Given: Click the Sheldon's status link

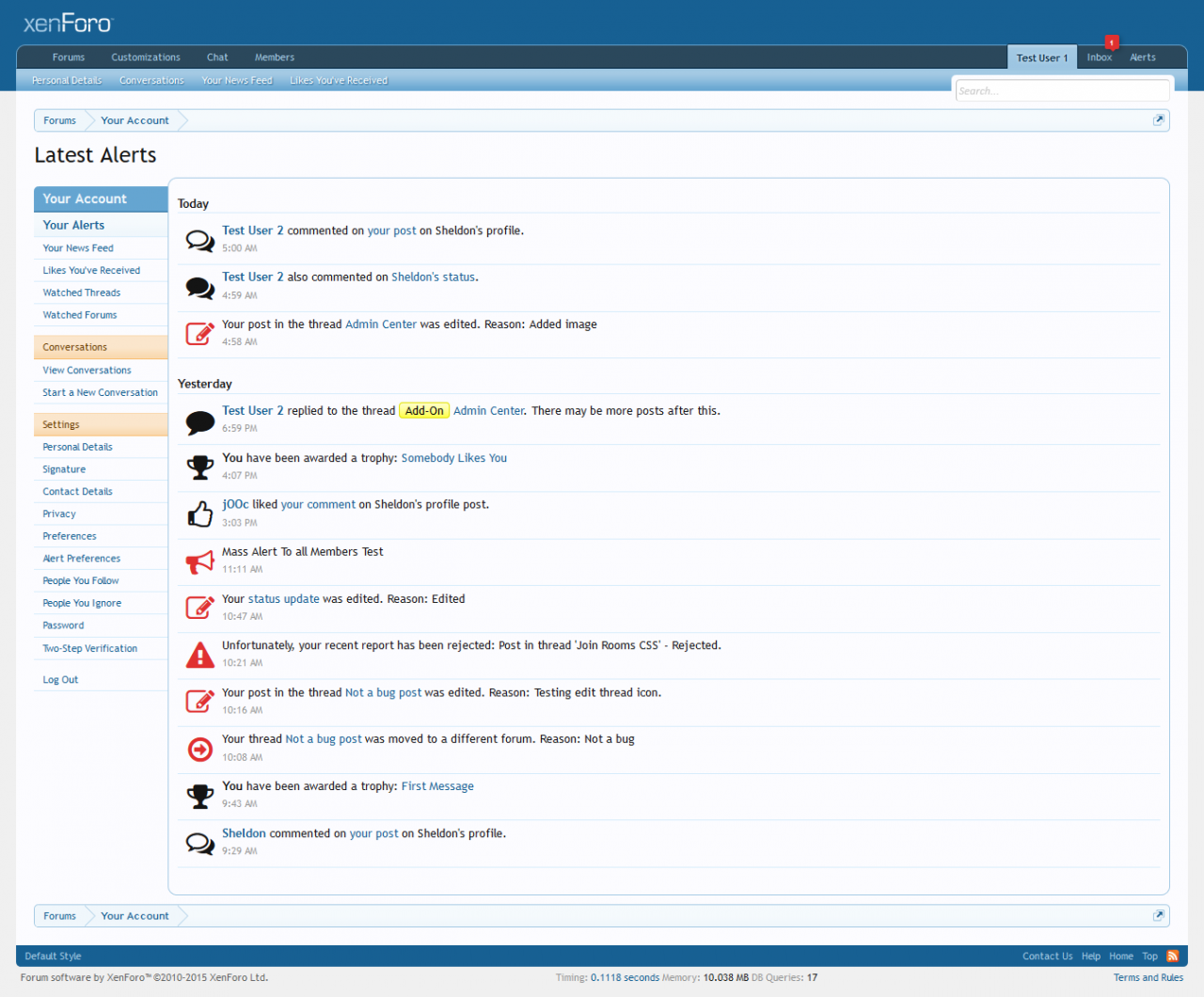Looking at the screenshot, I should (434, 277).
